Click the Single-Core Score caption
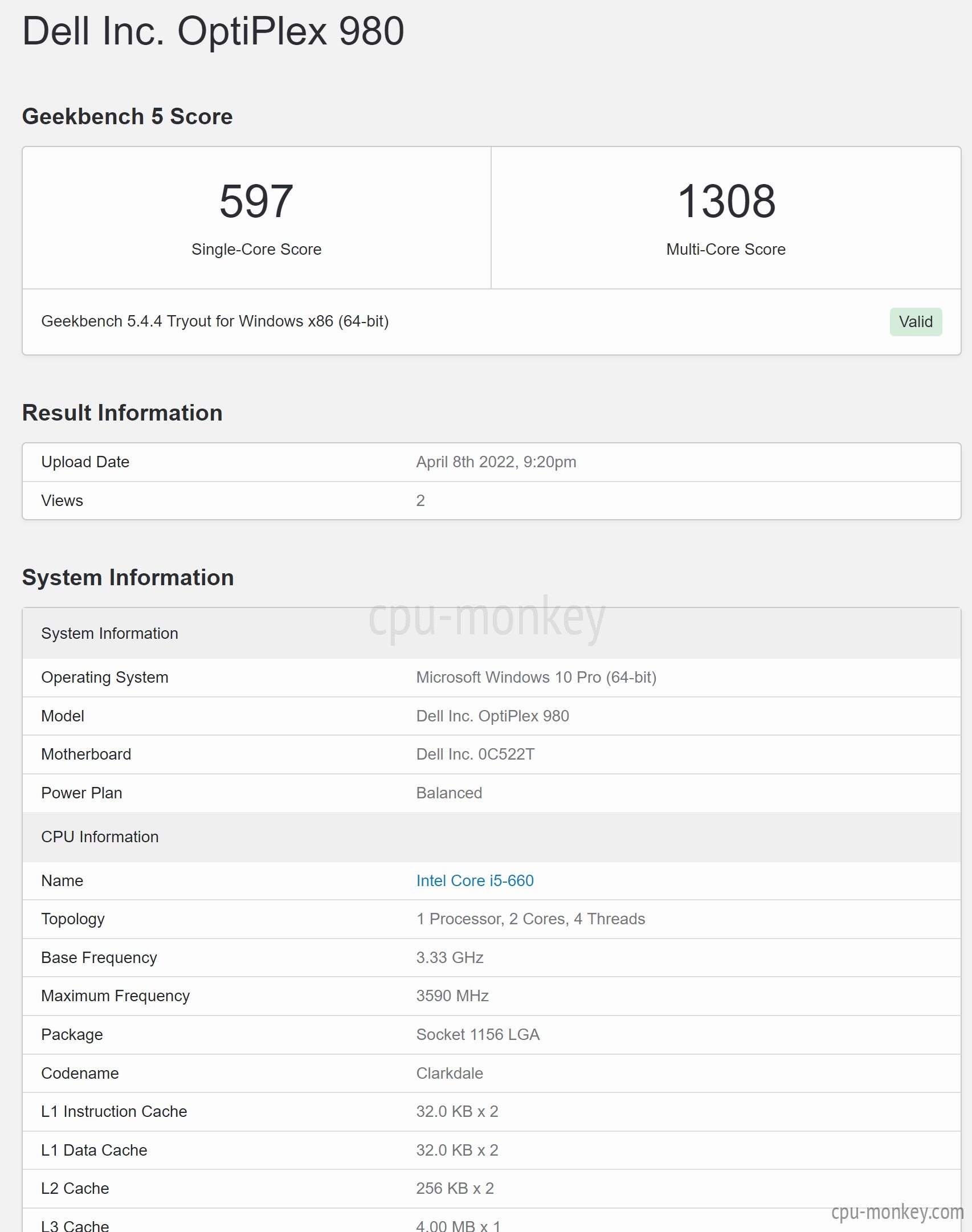Screen dimensions: 972x1232 (x=256, y=249)
